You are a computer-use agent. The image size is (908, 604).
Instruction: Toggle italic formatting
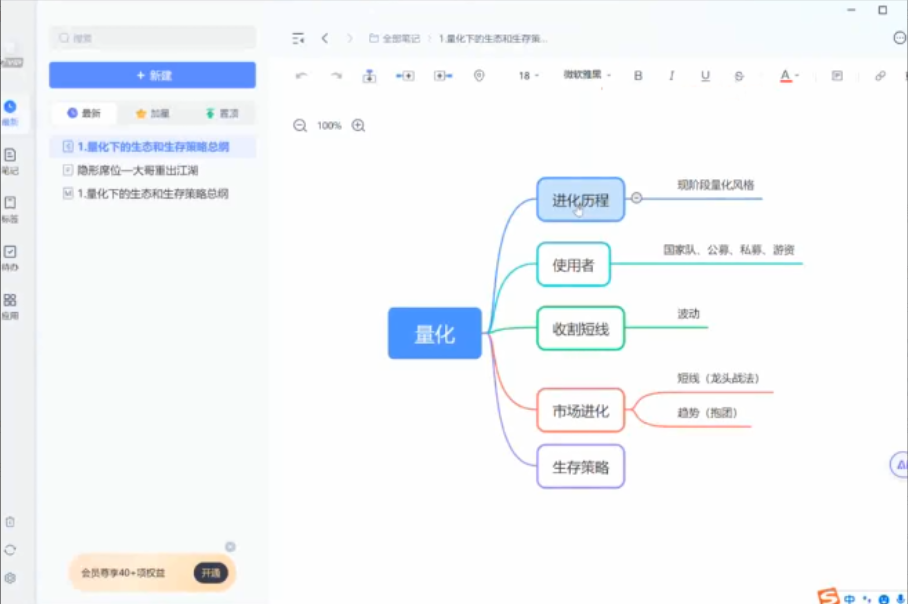671,76
